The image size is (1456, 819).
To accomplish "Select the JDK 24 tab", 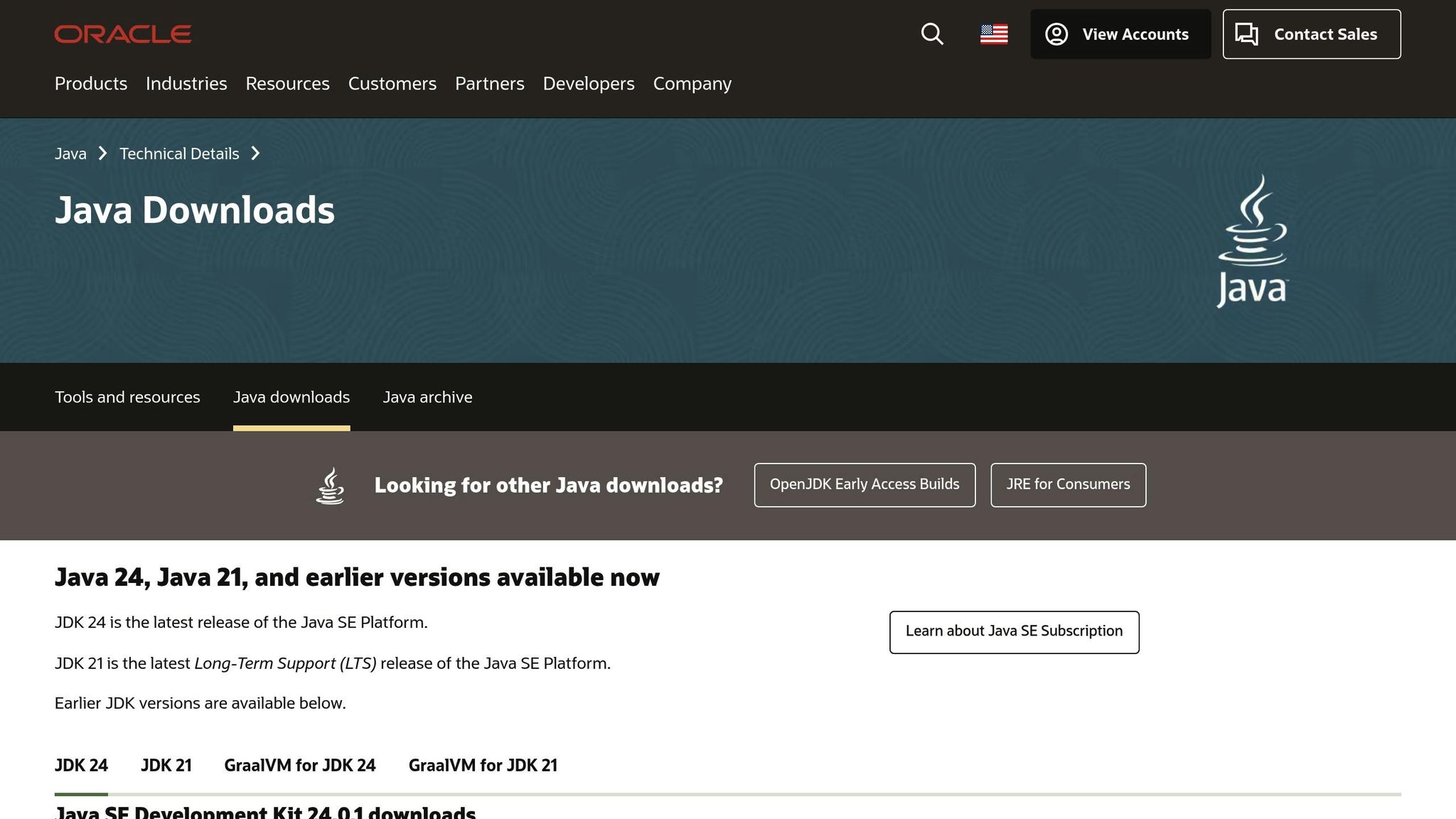I will 81,766.
